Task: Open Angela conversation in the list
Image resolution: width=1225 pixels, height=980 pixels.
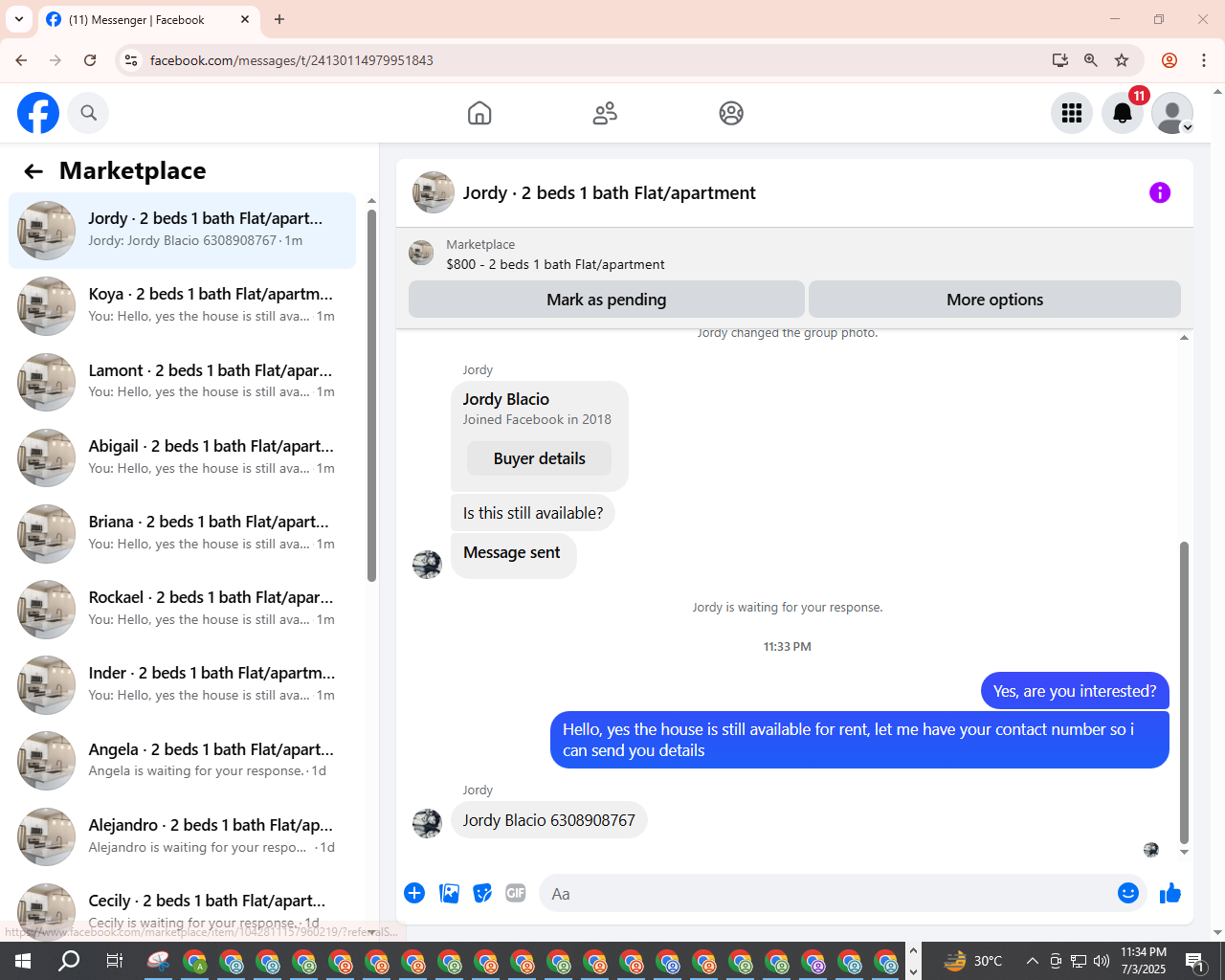Action: click(182, 761)
